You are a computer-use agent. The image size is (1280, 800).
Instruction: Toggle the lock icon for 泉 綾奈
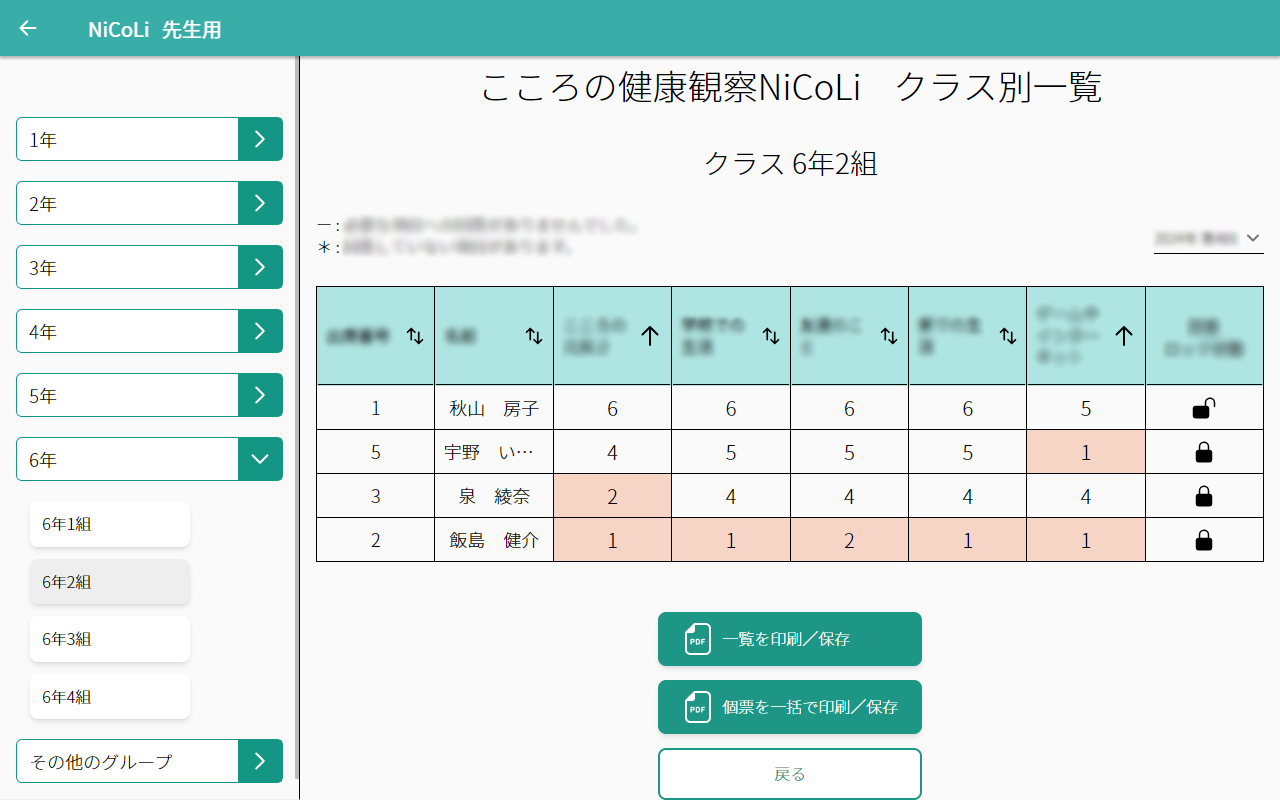click(1204, 496)
